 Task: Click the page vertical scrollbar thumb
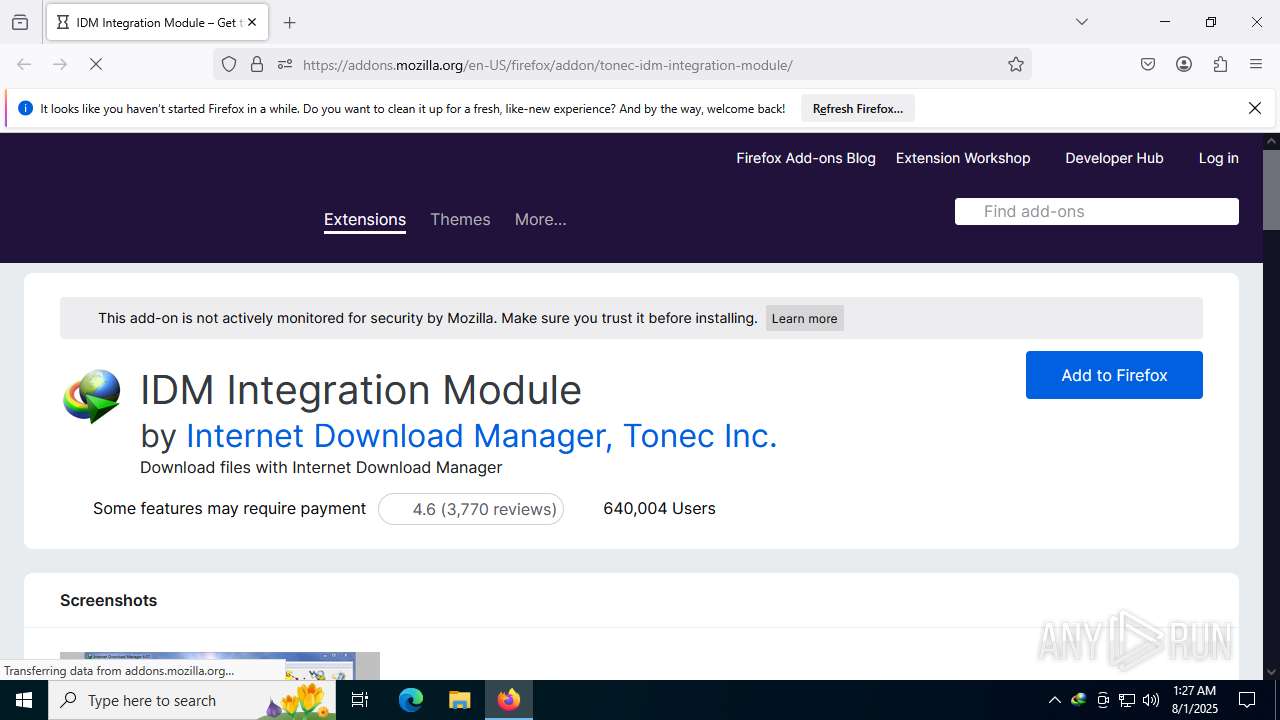click(1271, 189)
